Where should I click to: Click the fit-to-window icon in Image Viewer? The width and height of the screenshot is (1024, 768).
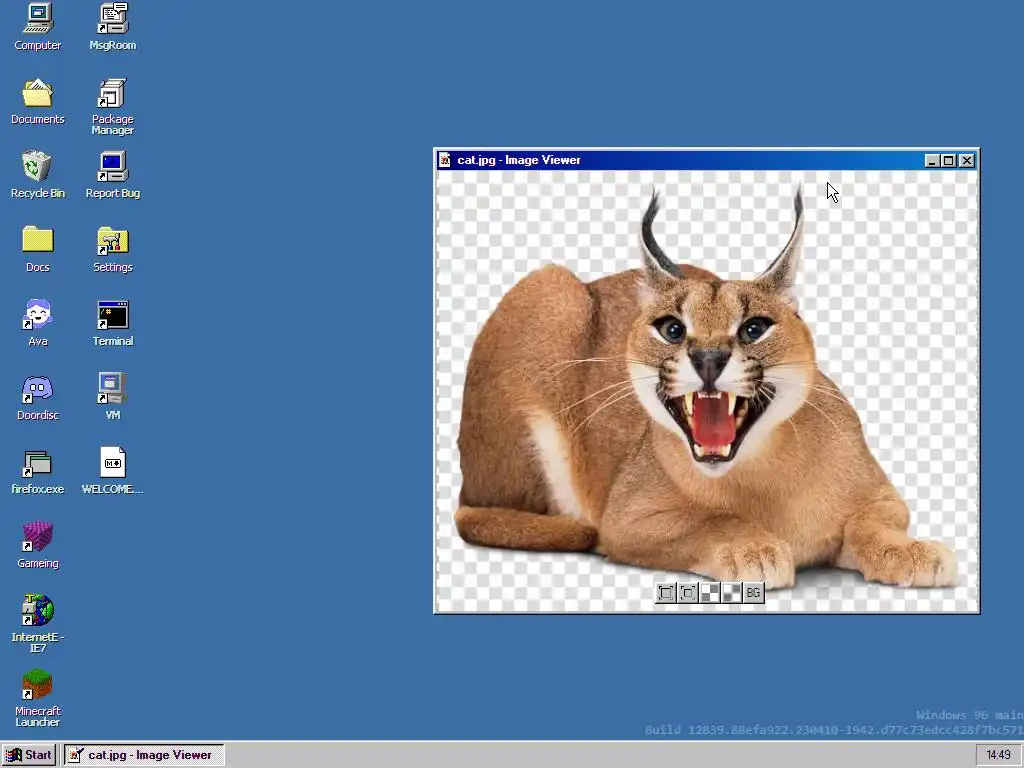point(665,592)
